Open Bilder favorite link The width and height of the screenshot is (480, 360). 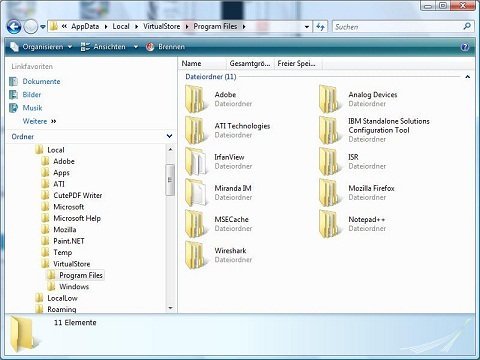click(32, 95)
